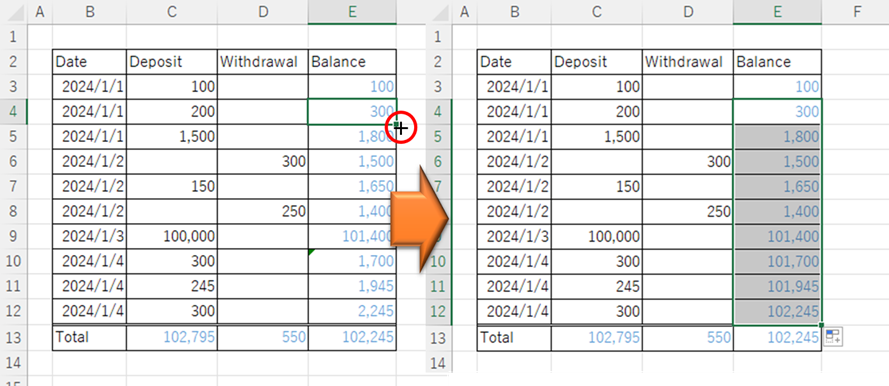This screenshot has width=889, height=386.
Task: Select row 9 header in the left sheet
Action: [14, 237]
